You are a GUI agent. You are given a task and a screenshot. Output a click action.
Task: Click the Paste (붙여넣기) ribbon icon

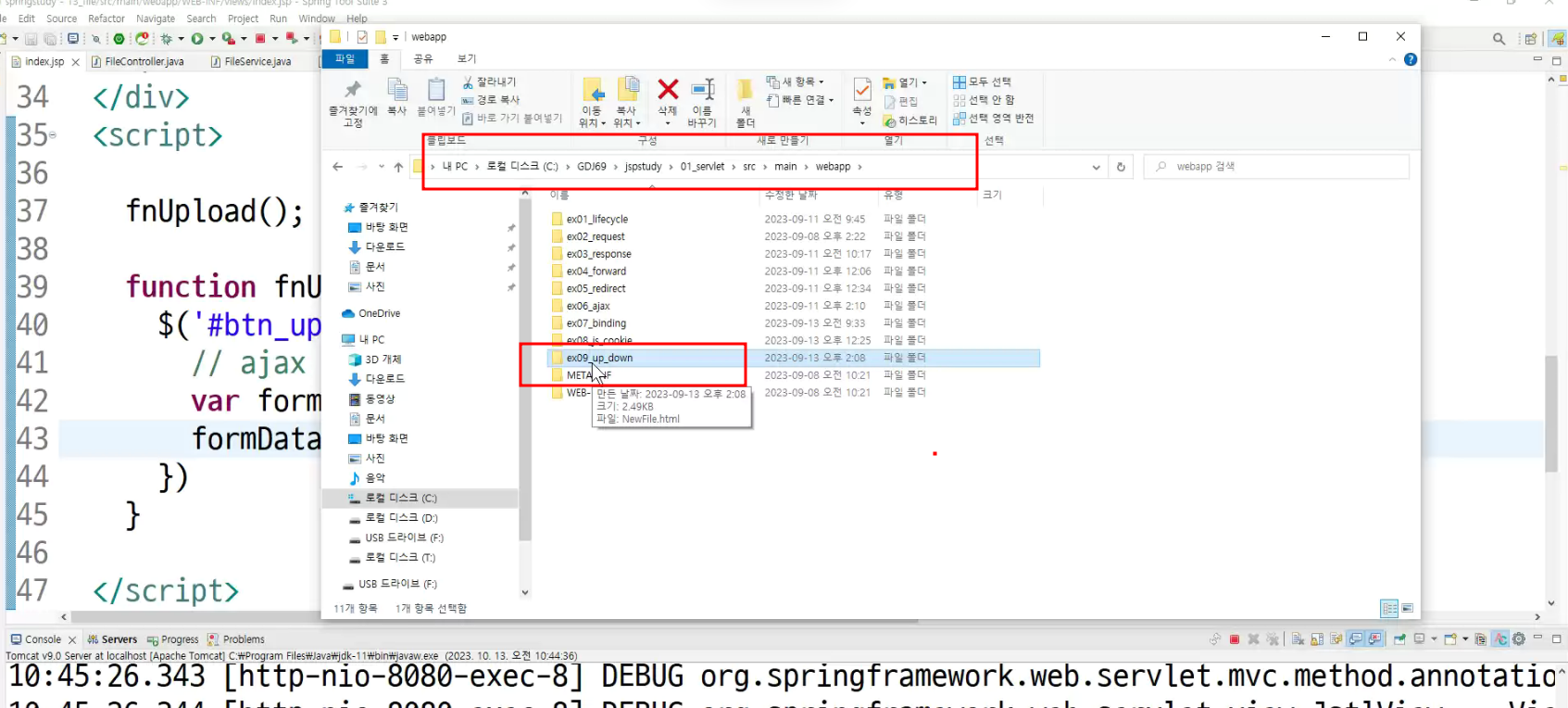point(436,97)
